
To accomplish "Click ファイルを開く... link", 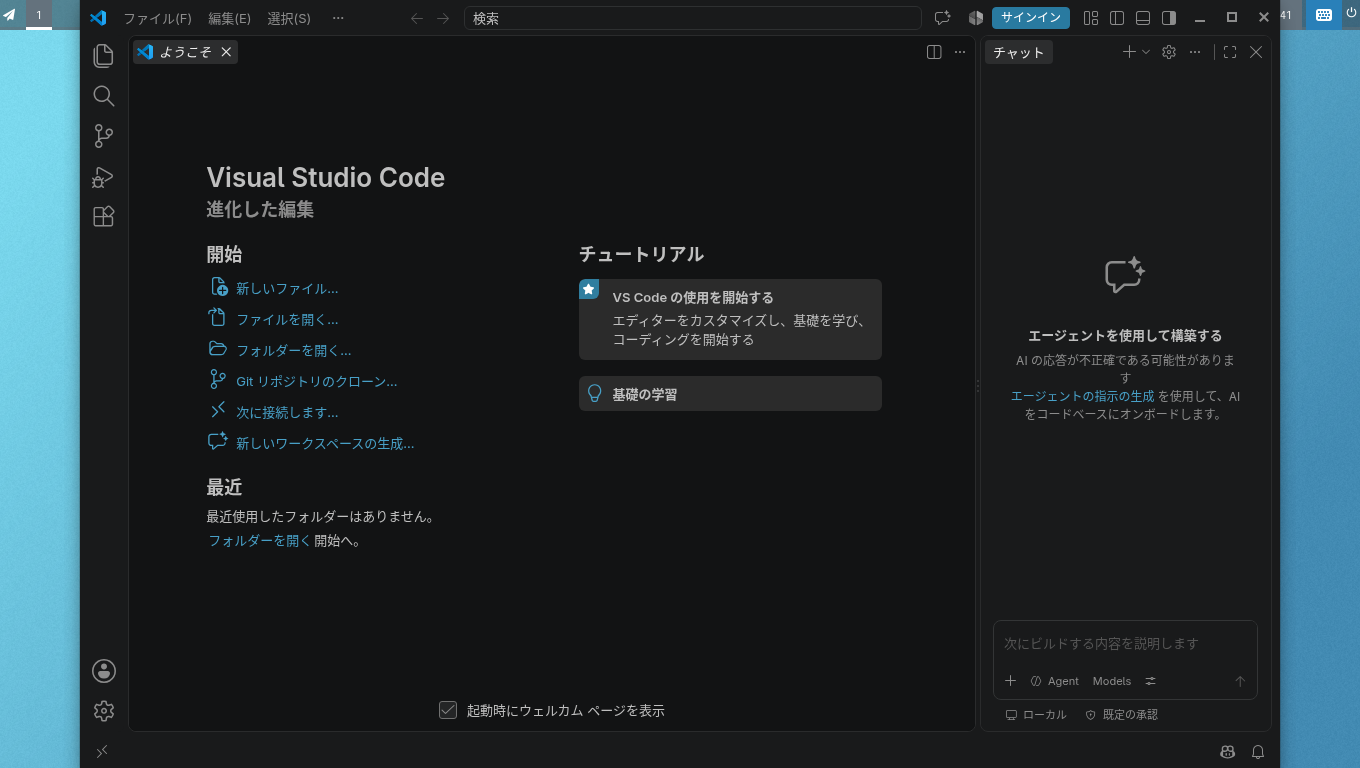I will (x=287, y=319).
